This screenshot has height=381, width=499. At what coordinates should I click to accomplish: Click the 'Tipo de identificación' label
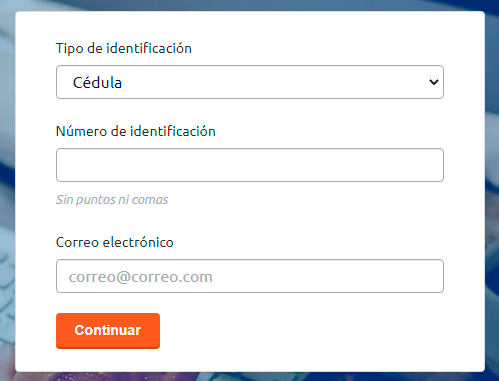pyautogui.click(x=124, y=48)
